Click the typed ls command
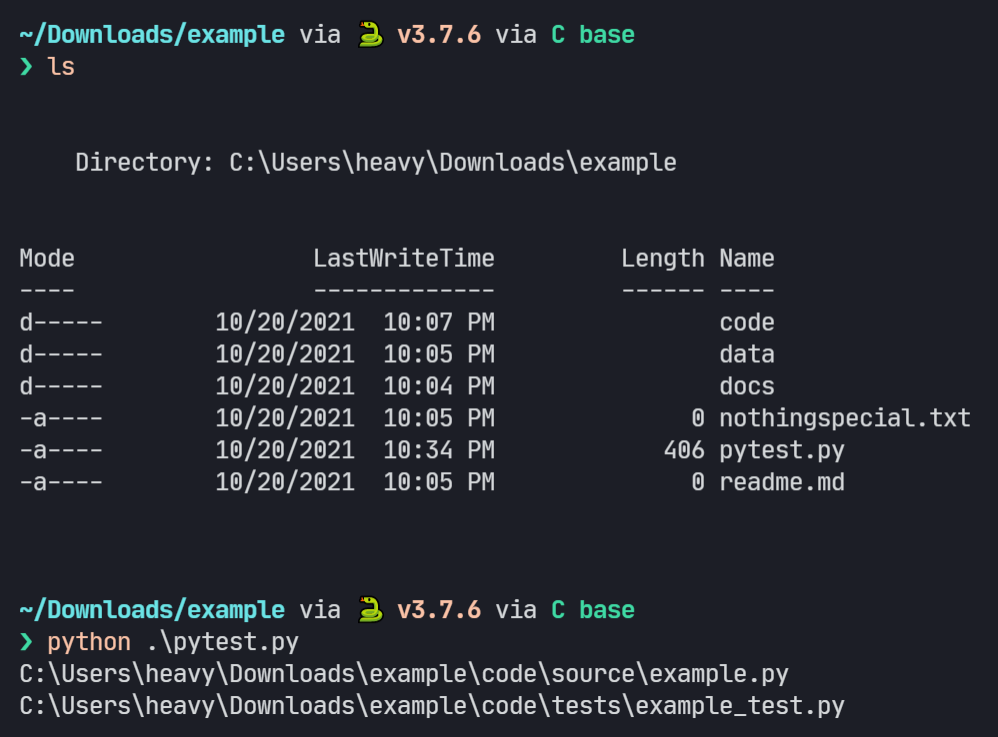998x737 pixels. point(61,66)
